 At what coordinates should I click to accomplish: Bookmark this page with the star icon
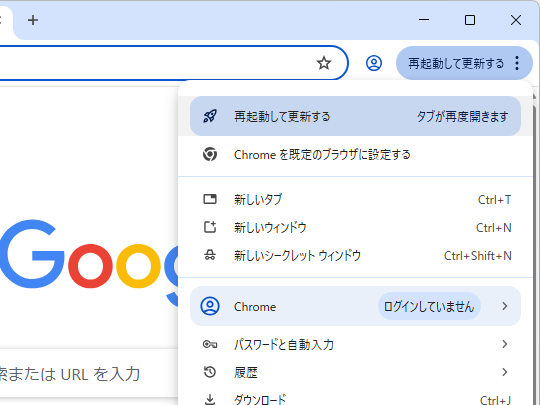tap(324, 63)
